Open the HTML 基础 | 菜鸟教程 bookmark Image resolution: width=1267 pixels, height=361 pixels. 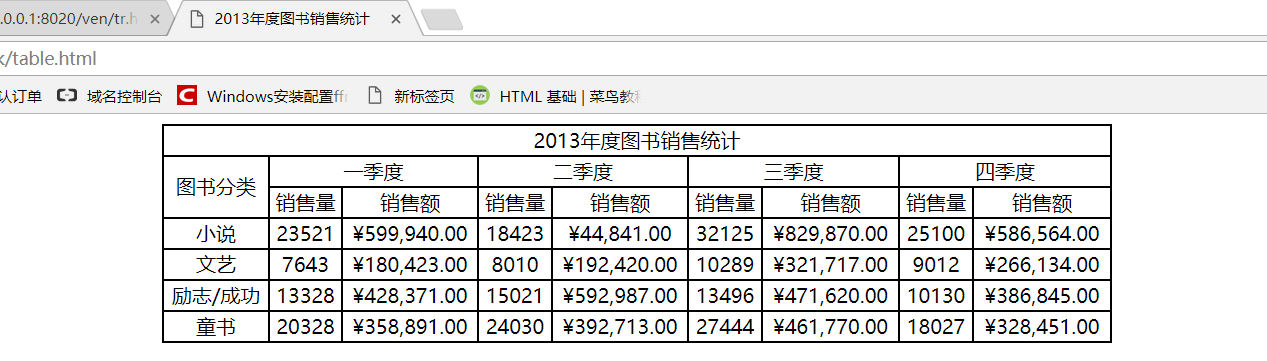click(556, 96)
